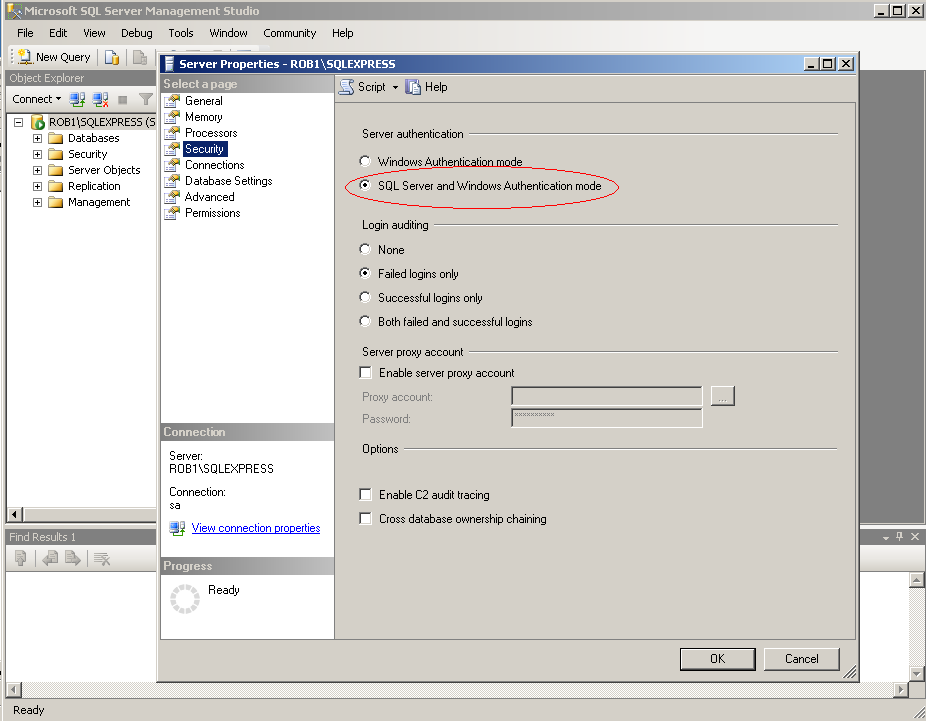Enable C2 audit tracing checkbox
The width and height of the screenshot is (926, 721).
366,494
